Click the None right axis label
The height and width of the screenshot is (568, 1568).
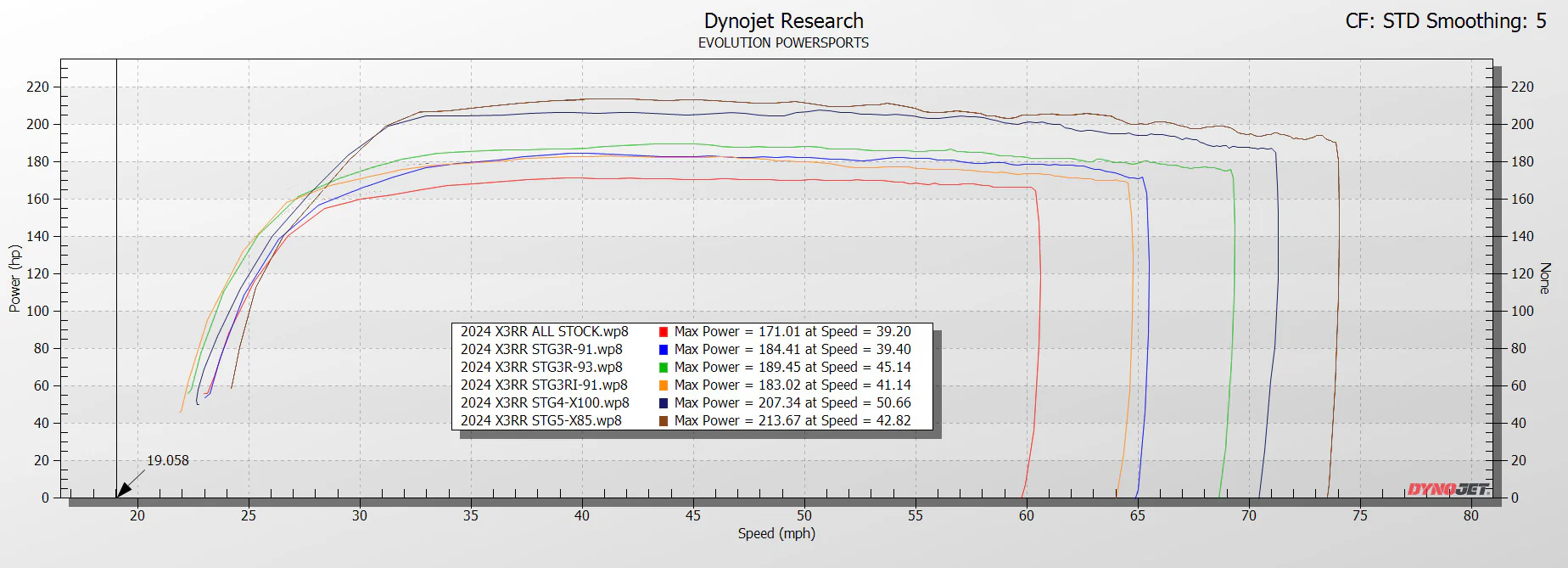tap(1545, 278)
